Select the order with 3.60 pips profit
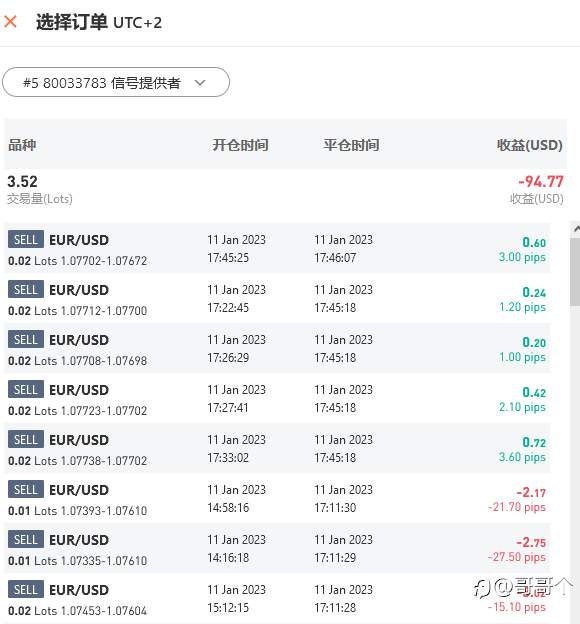Viewport: 580px width, 624px height. (277, 448)
